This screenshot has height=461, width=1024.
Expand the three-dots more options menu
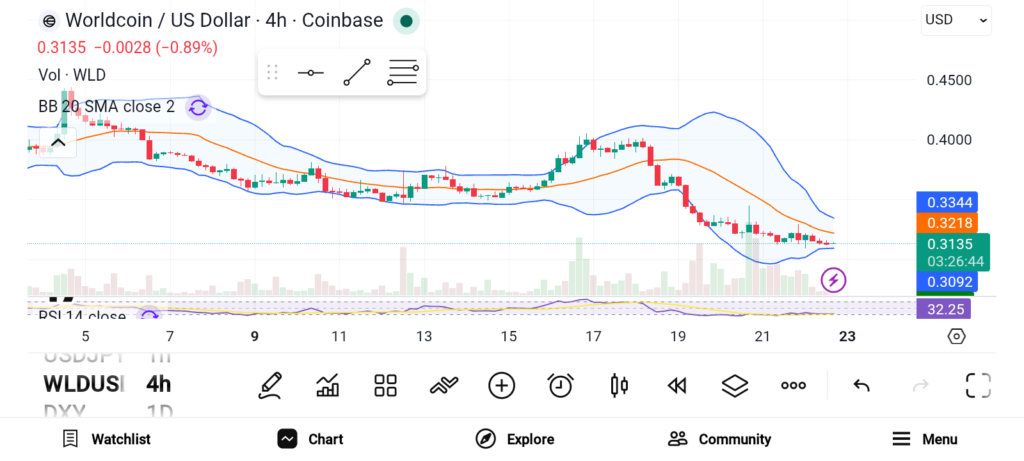coord(793,385)
